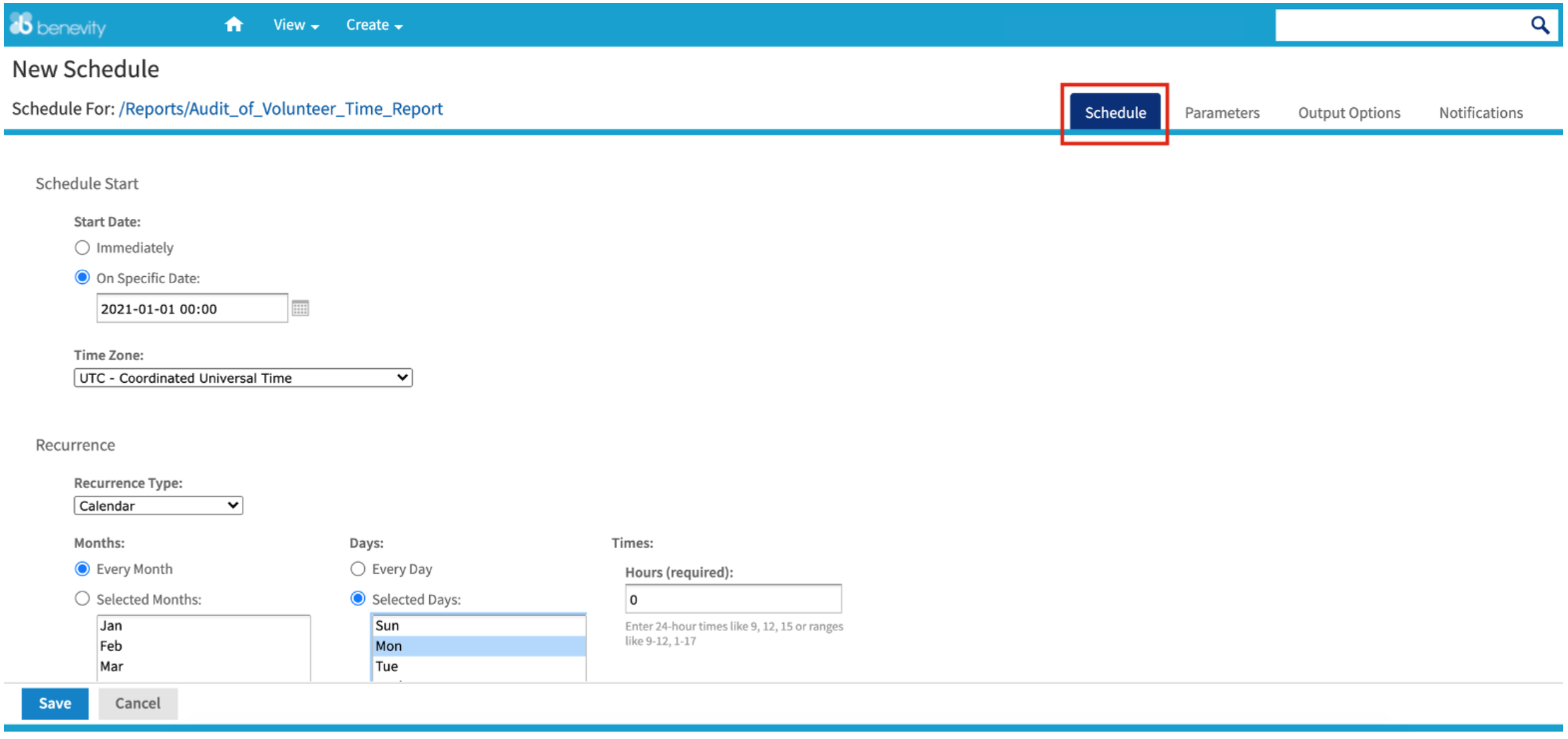Select the Immediately start option
The height and width of the screenshot is (739, 1568).
click(83, 248)
